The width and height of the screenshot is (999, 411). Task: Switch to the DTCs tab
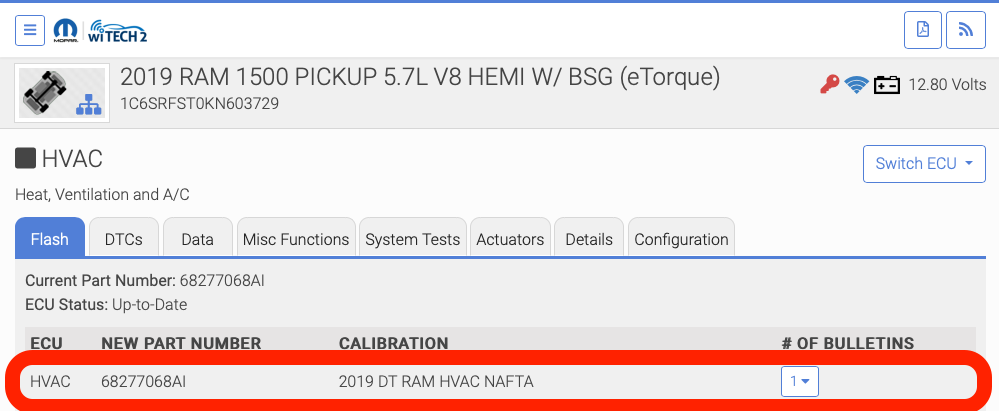pos(124,239)
